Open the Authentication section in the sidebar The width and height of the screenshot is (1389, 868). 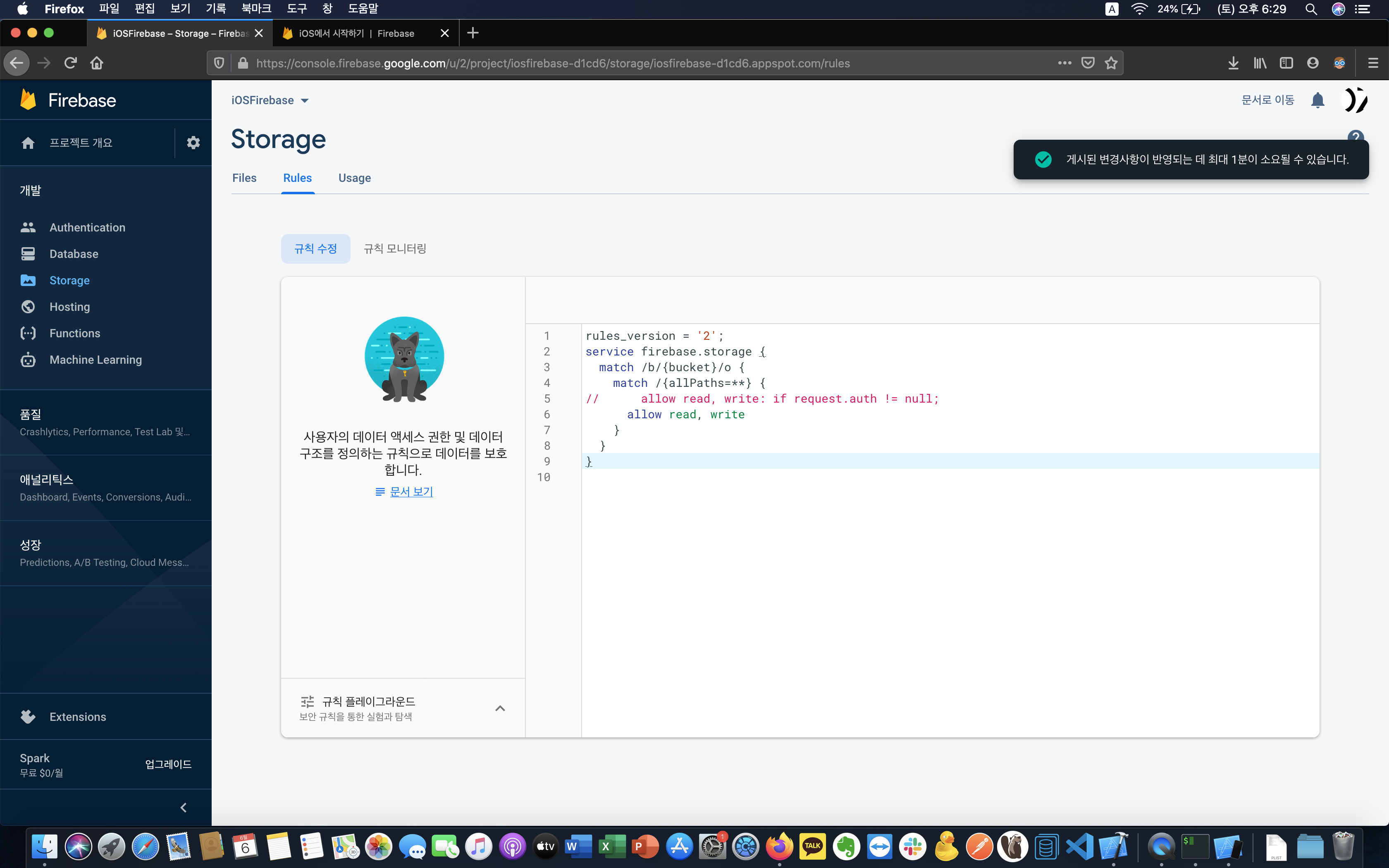87,227
